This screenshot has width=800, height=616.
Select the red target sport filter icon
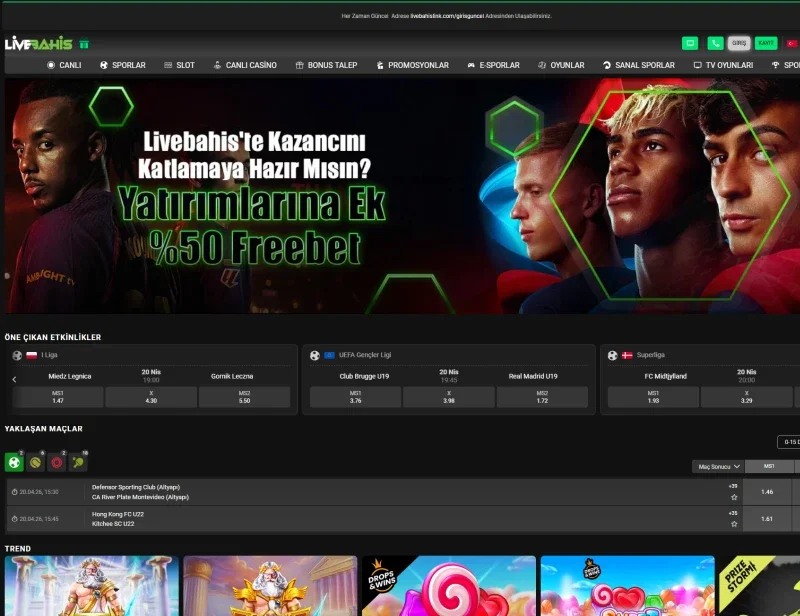click(57, 462)
